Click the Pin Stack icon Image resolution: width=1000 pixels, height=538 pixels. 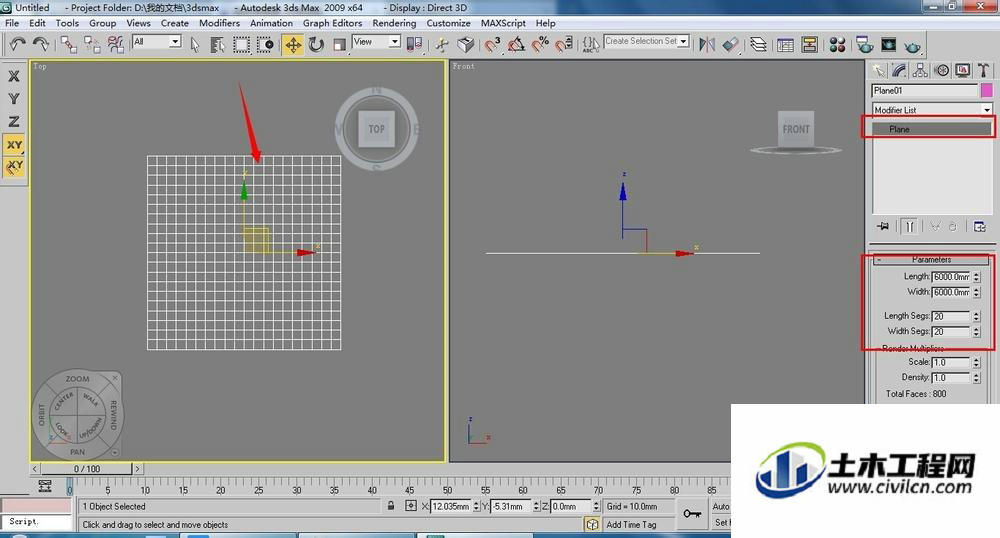[x=883, y=226]
